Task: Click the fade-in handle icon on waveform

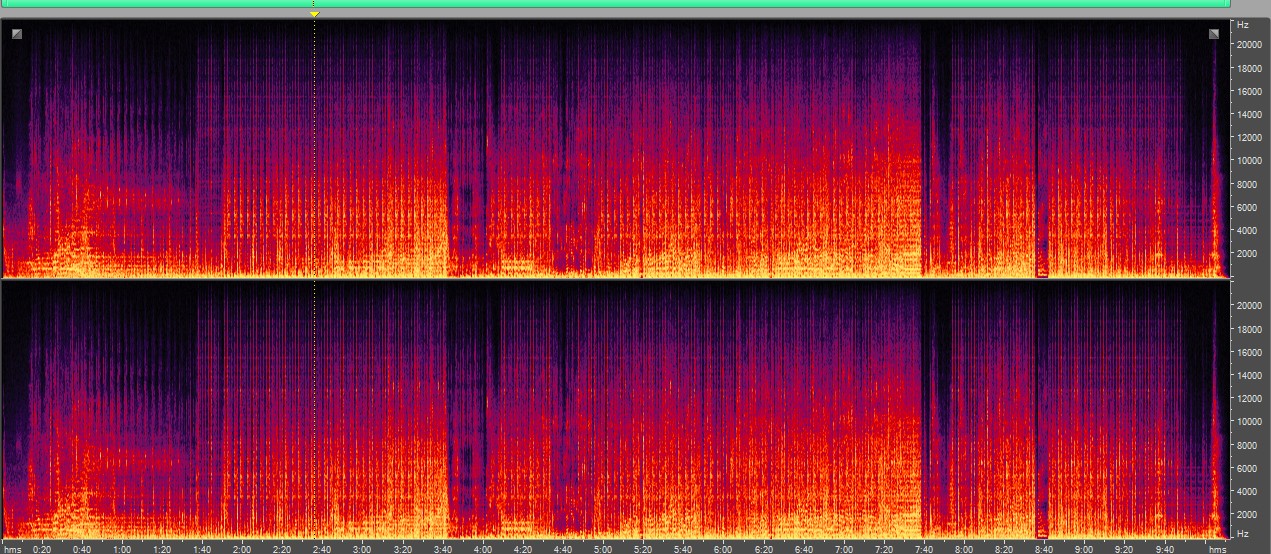Action: pos(17,35)
